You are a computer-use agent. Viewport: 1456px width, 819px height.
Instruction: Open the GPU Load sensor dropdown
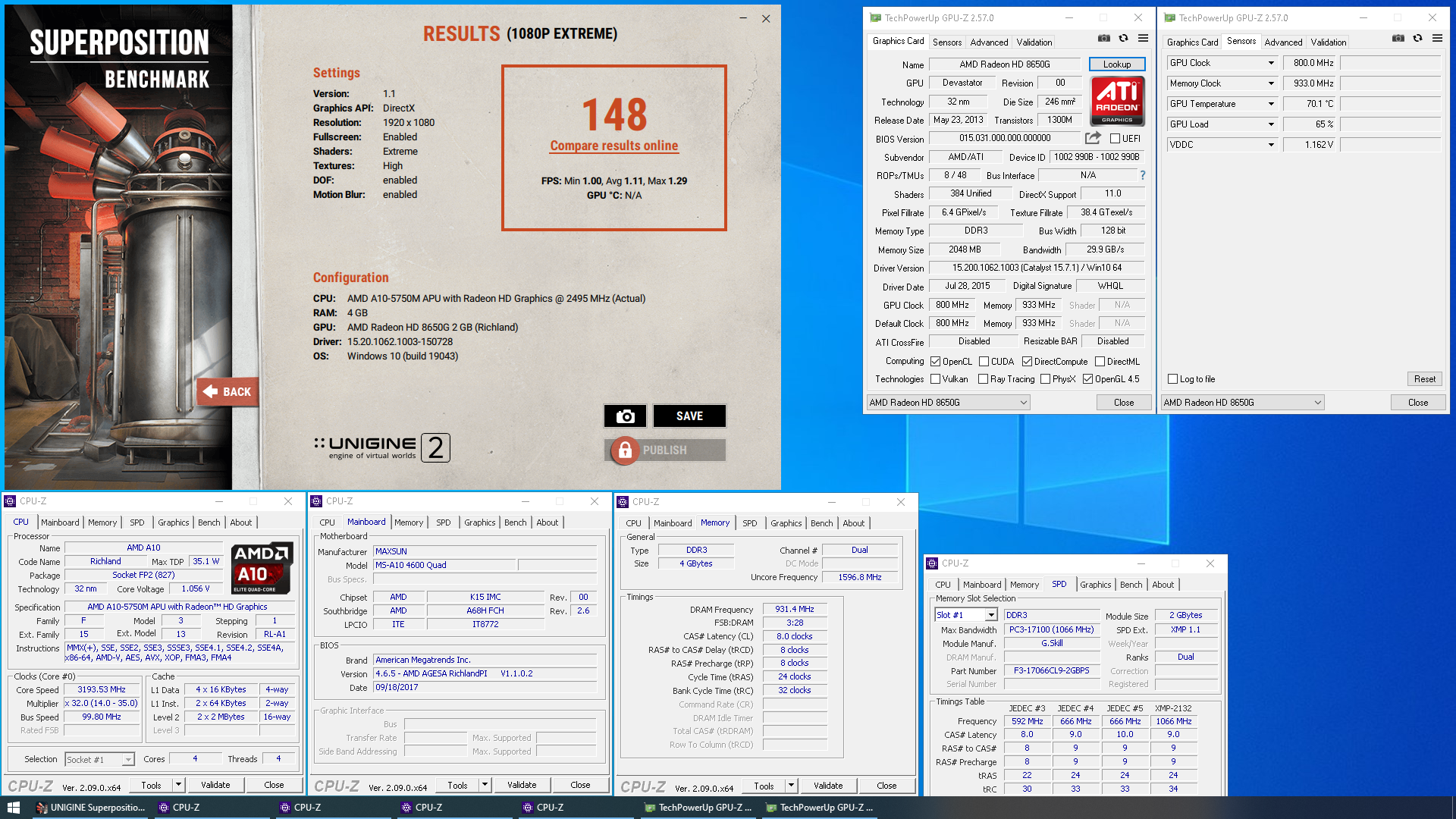click(1271, 124)
